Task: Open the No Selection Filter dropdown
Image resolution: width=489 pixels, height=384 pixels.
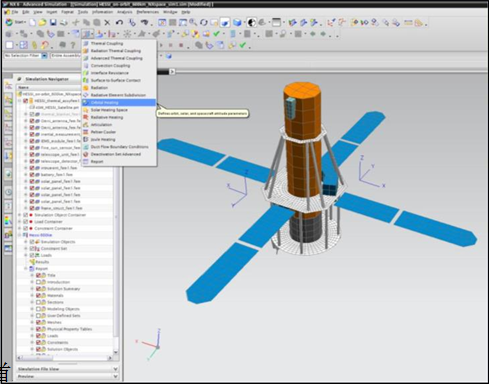Action: point(44,56)
